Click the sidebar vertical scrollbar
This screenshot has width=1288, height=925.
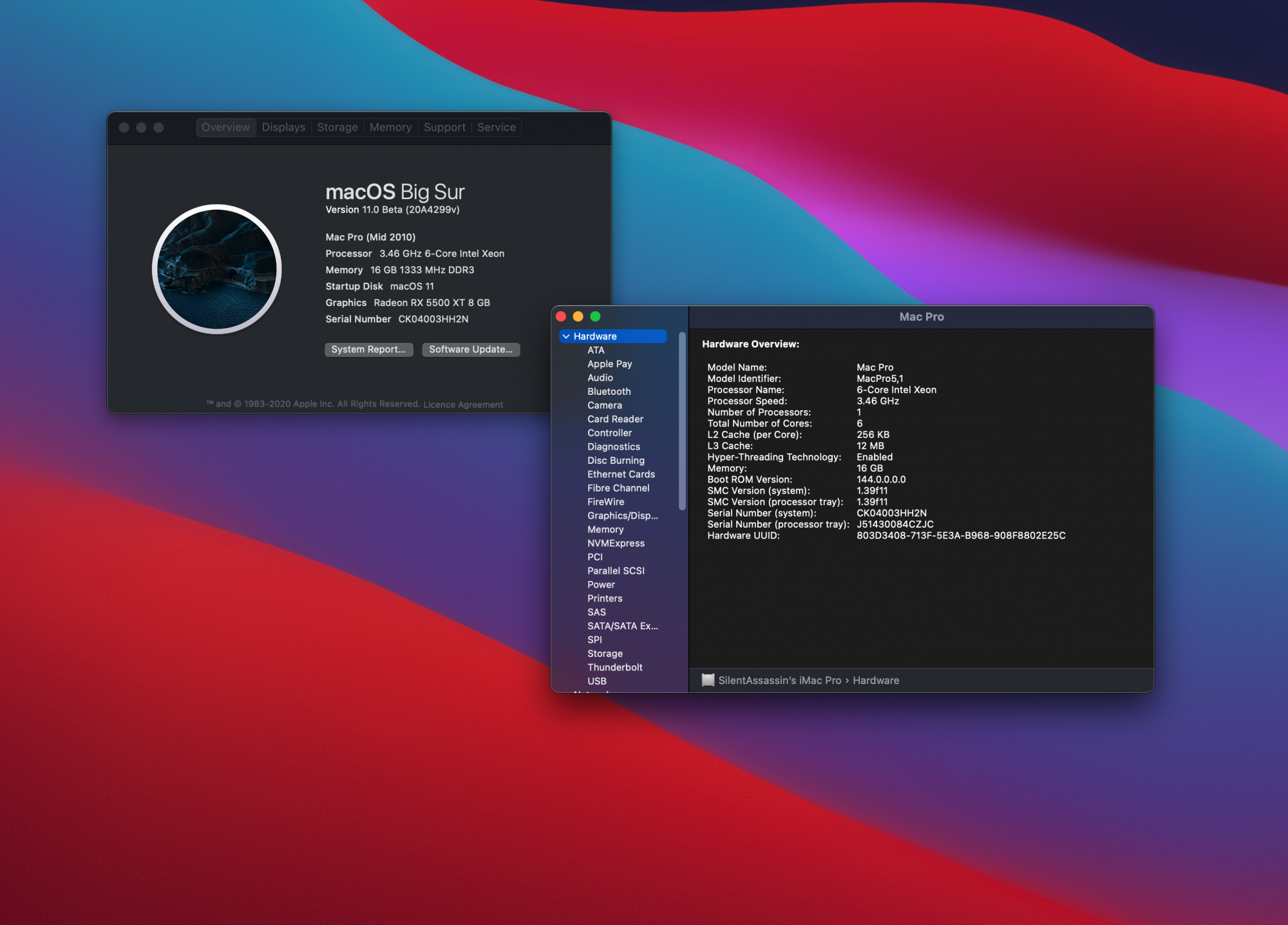(682, 421)
